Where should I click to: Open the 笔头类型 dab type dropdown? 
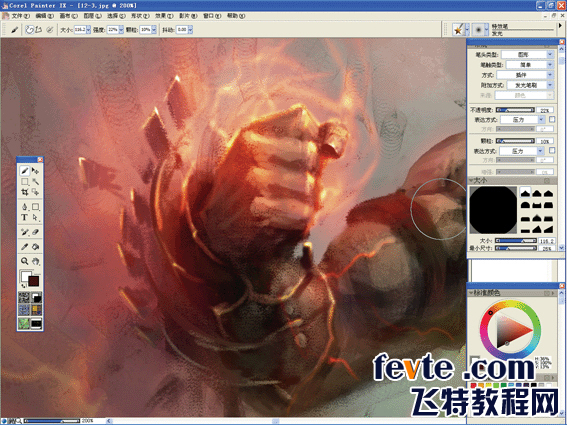[x=528, y=55]
